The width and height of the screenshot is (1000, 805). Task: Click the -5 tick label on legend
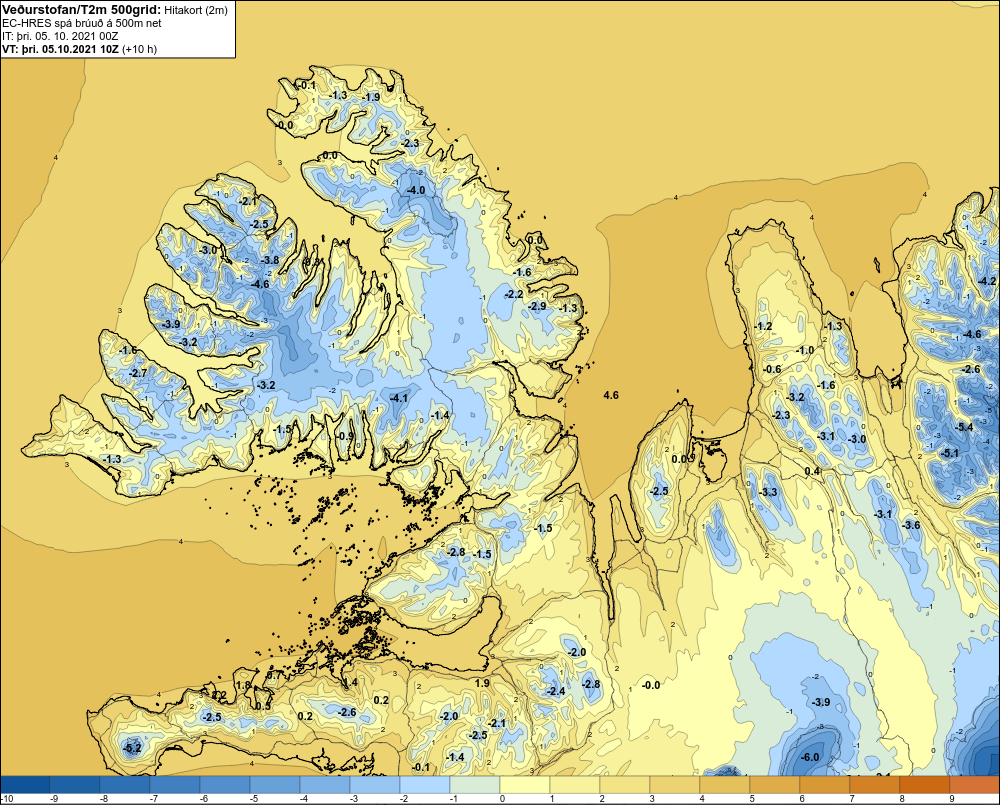pyautogui.click(x=253, y=799)
